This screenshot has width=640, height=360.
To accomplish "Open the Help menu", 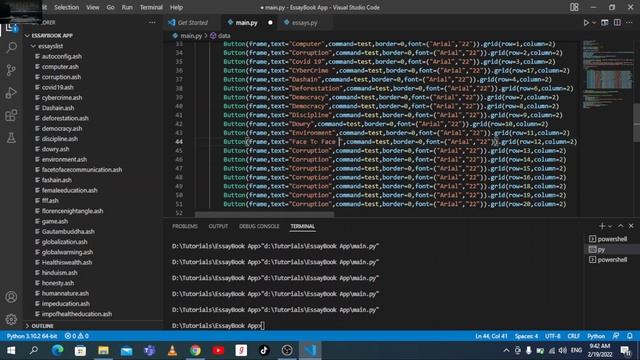I will (176, 7).
